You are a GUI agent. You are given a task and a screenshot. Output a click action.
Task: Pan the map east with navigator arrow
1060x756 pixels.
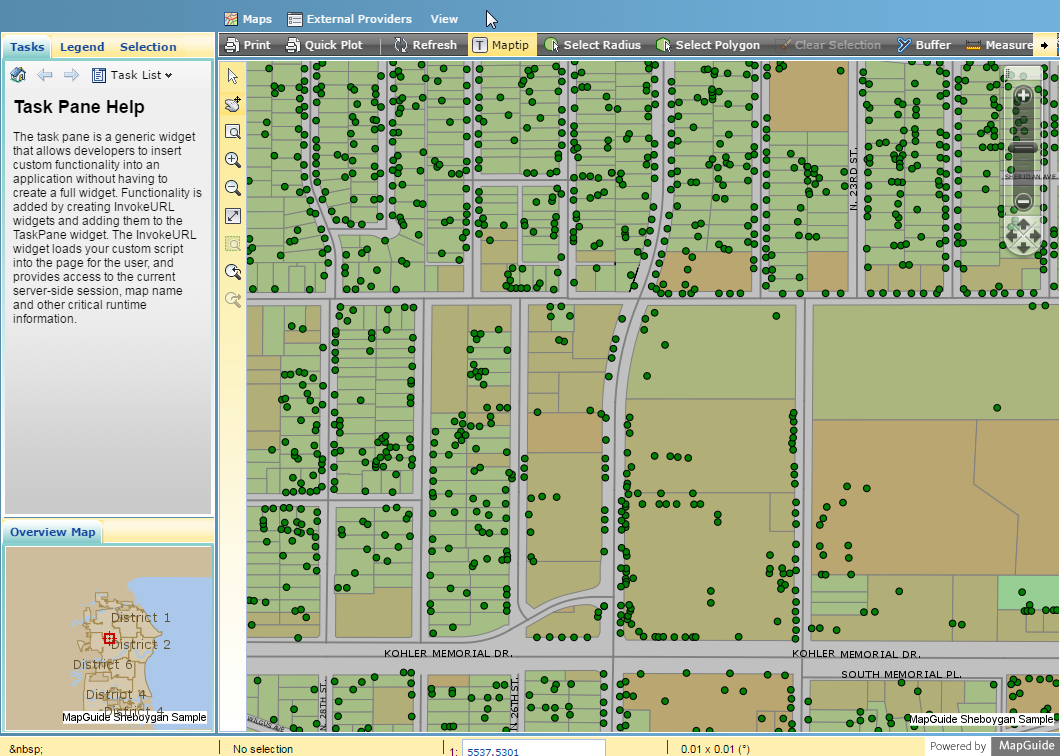coord(1035,235)
